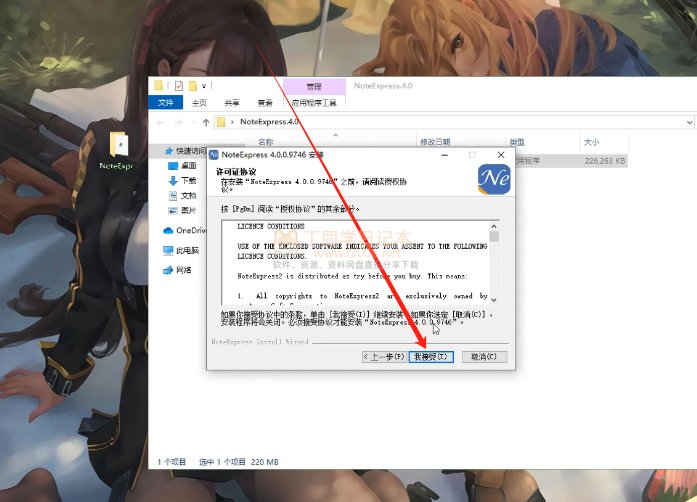Image resolution: width=697 pixels, height=502 pixels.
Task: Click the I Agree (我接受) button
Action: [432, 357]
